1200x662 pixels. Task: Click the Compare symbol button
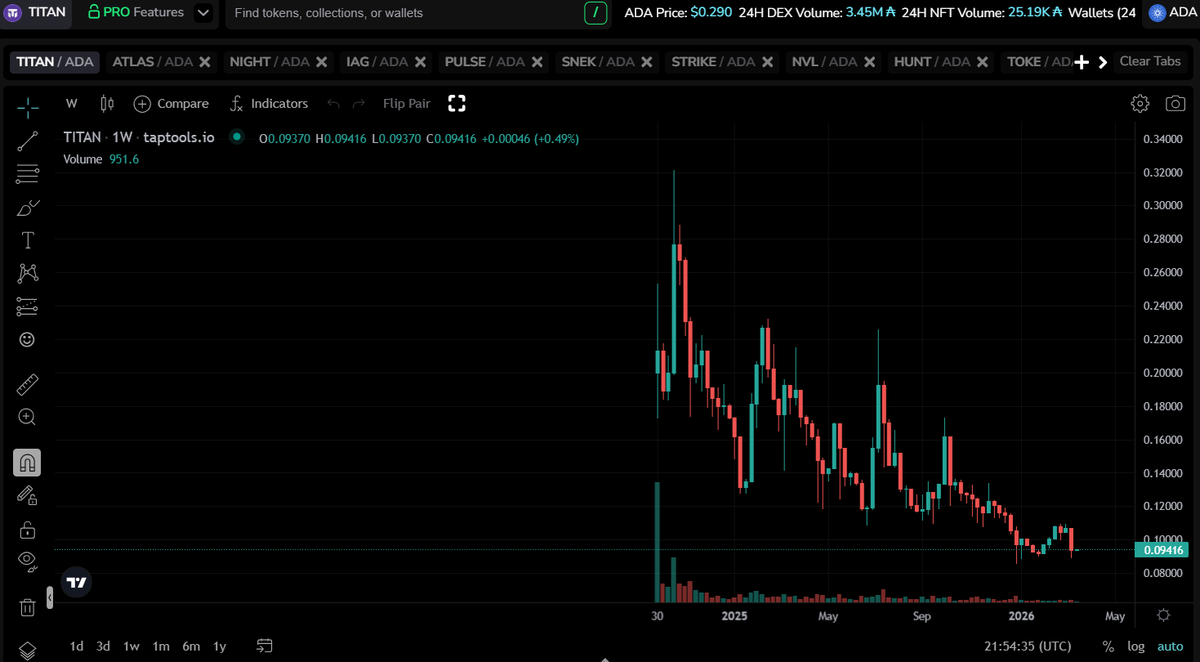coord(171,103)
